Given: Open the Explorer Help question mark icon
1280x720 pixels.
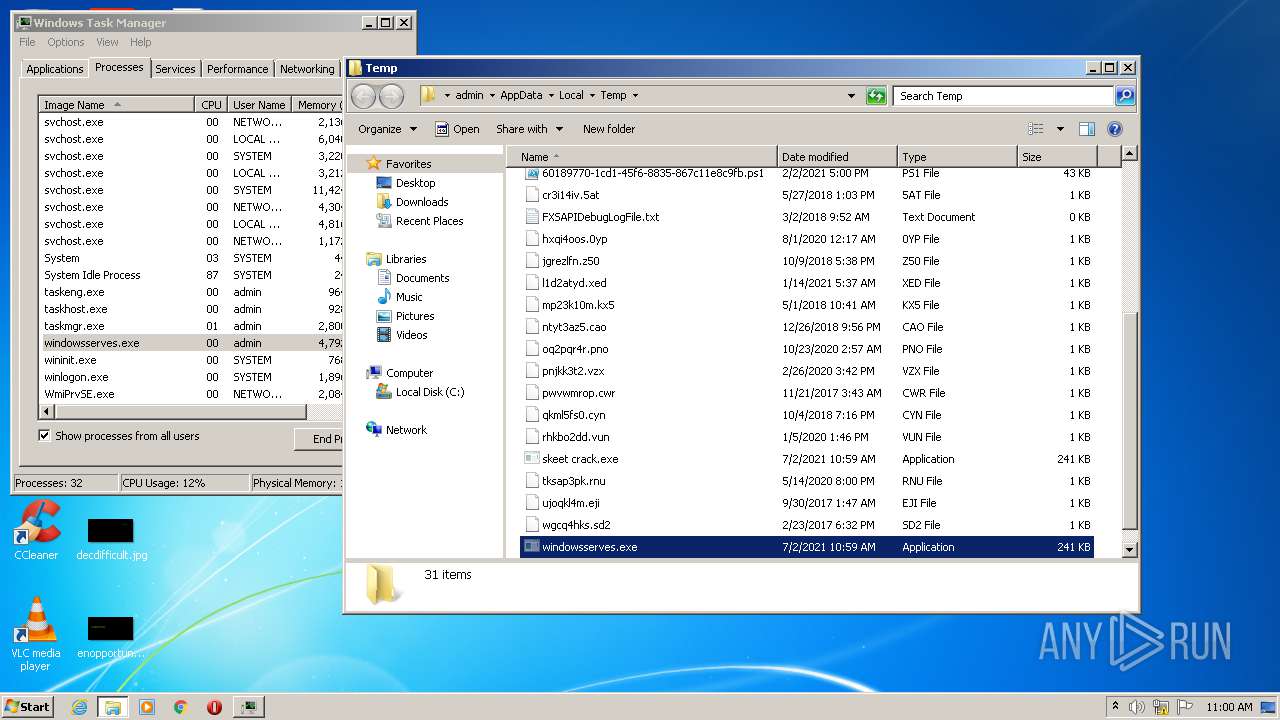Looking at the screenshot, I should point(1115,129).
